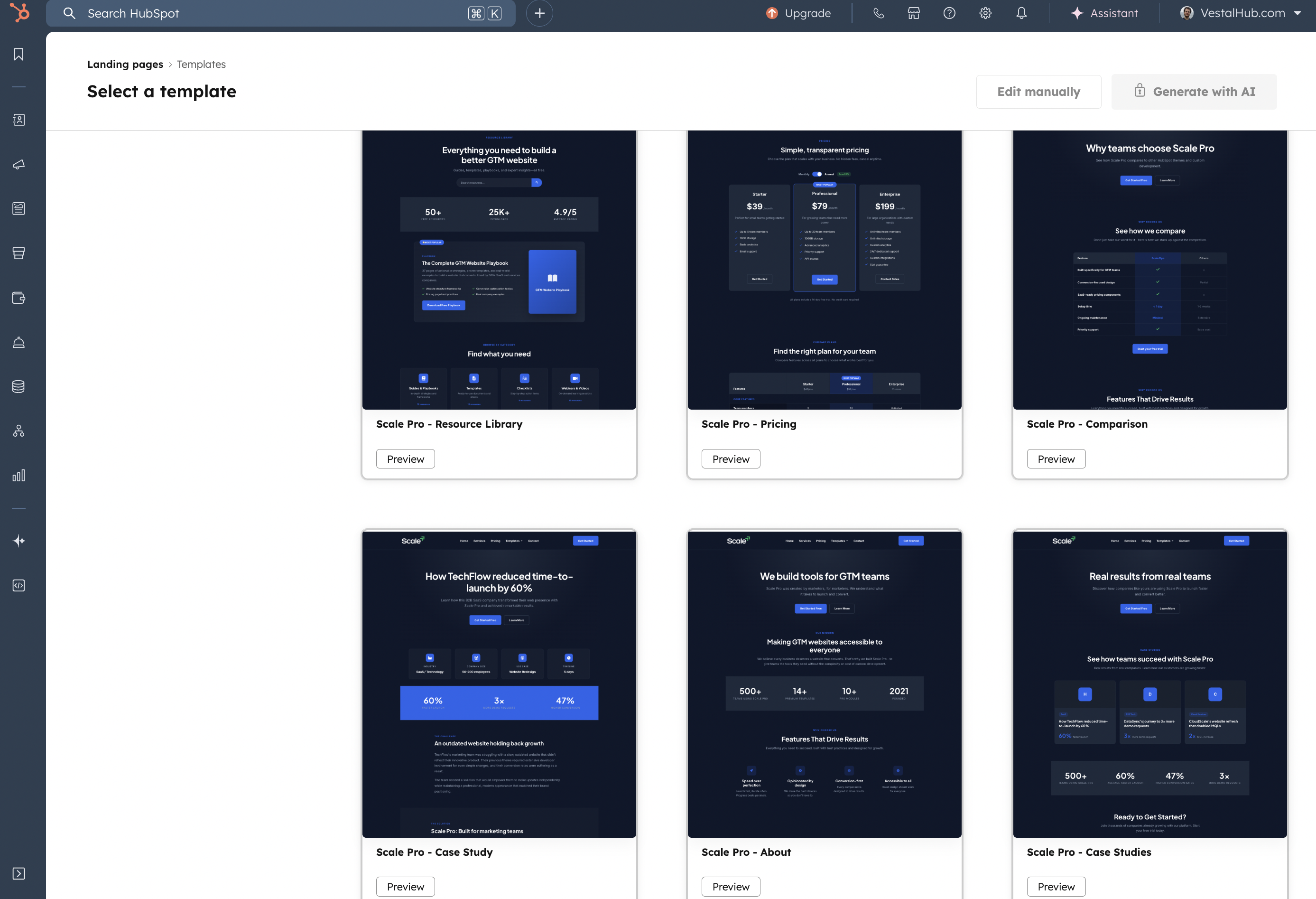This screenshot has height=899, width=1316.
Task: Open the Marketplace icon in the top bar
Action: coord(913,12)
